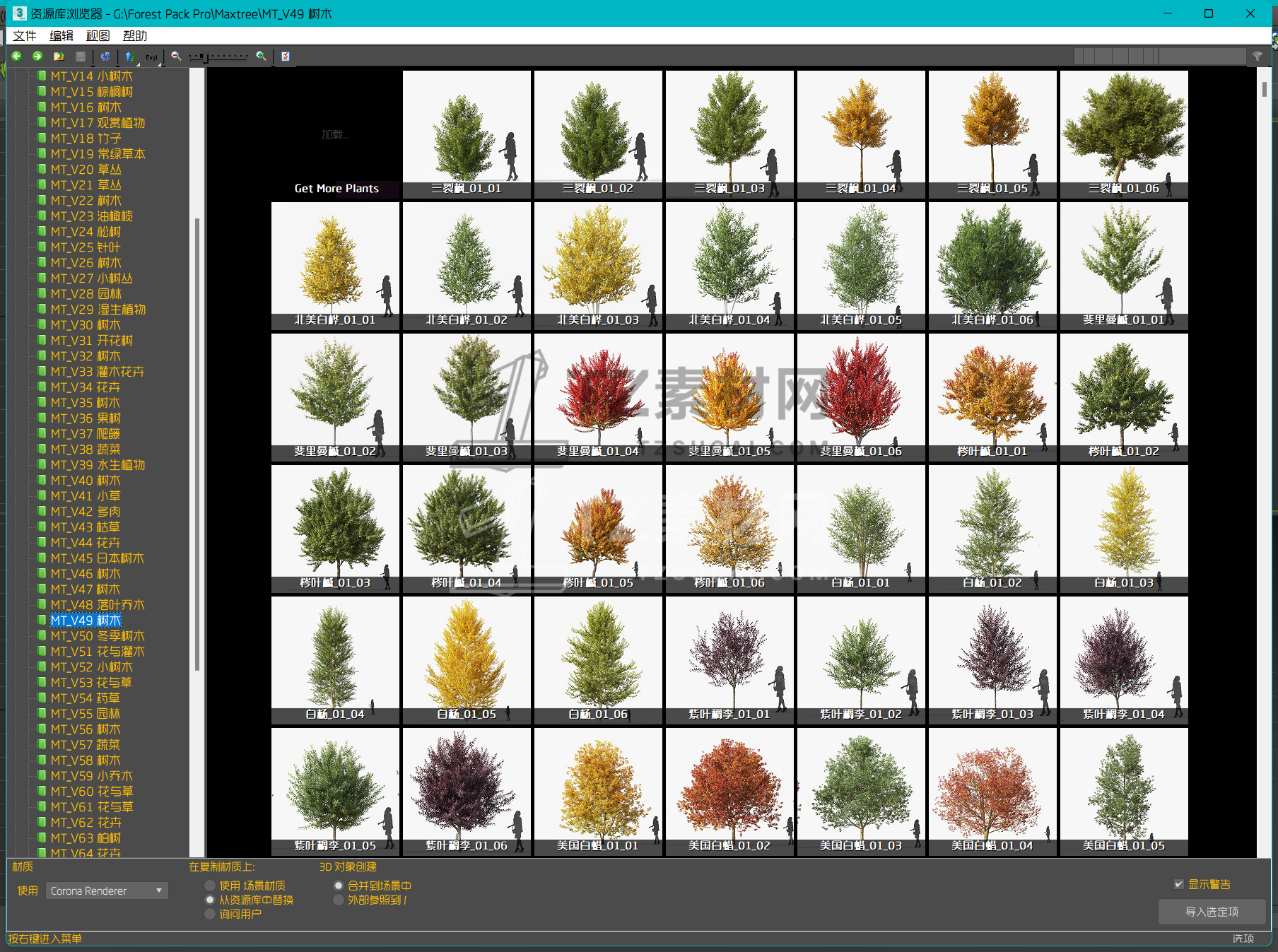Refresh the library with the blue arrow
Image resolution: width=1278 pixels, height=952 pixels.
(105, 57)
